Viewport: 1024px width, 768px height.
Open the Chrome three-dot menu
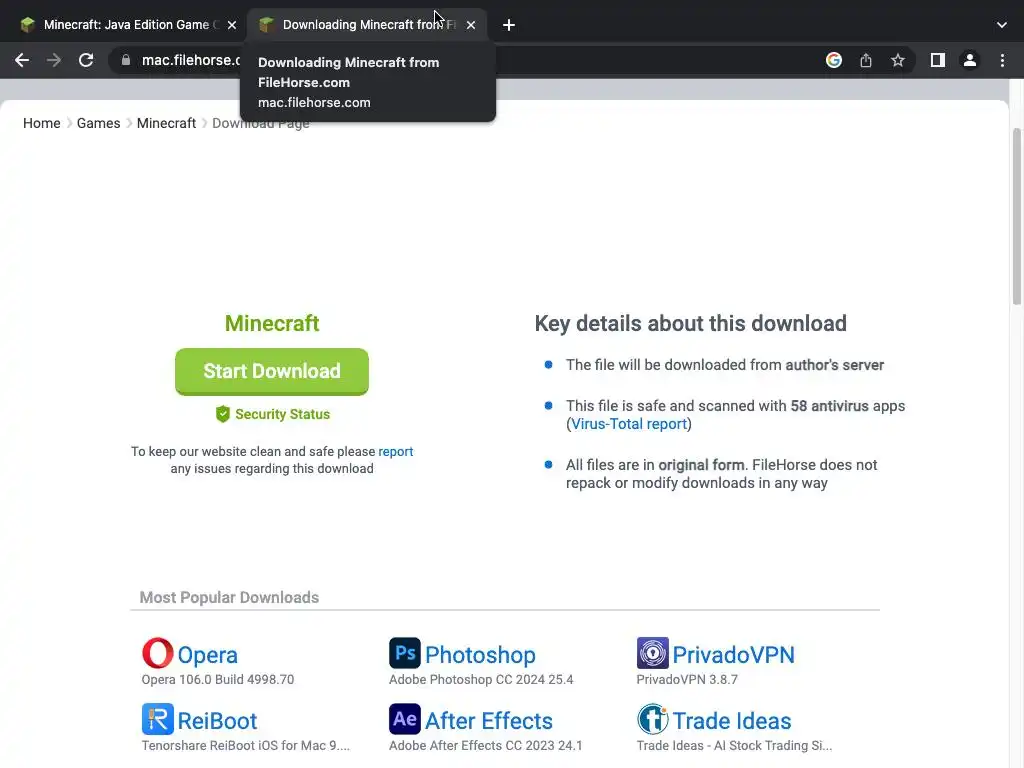point(1002,60)
